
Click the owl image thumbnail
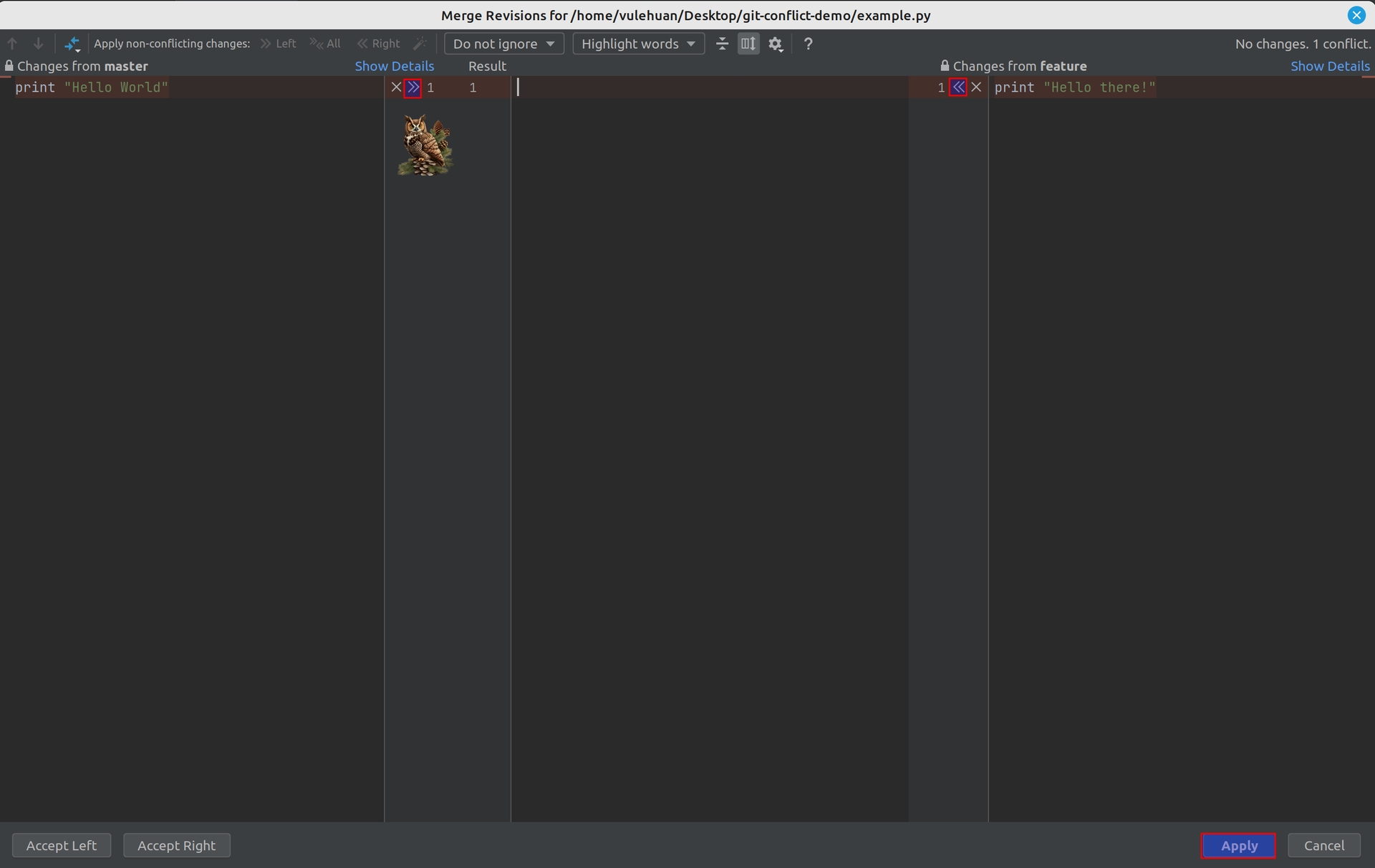pyautogui.click(x=425, y=145)
